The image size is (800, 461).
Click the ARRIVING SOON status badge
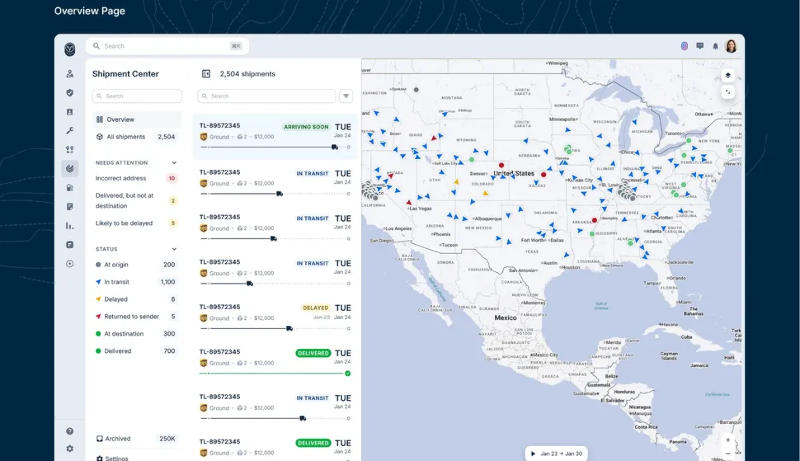tap(306, 126)
